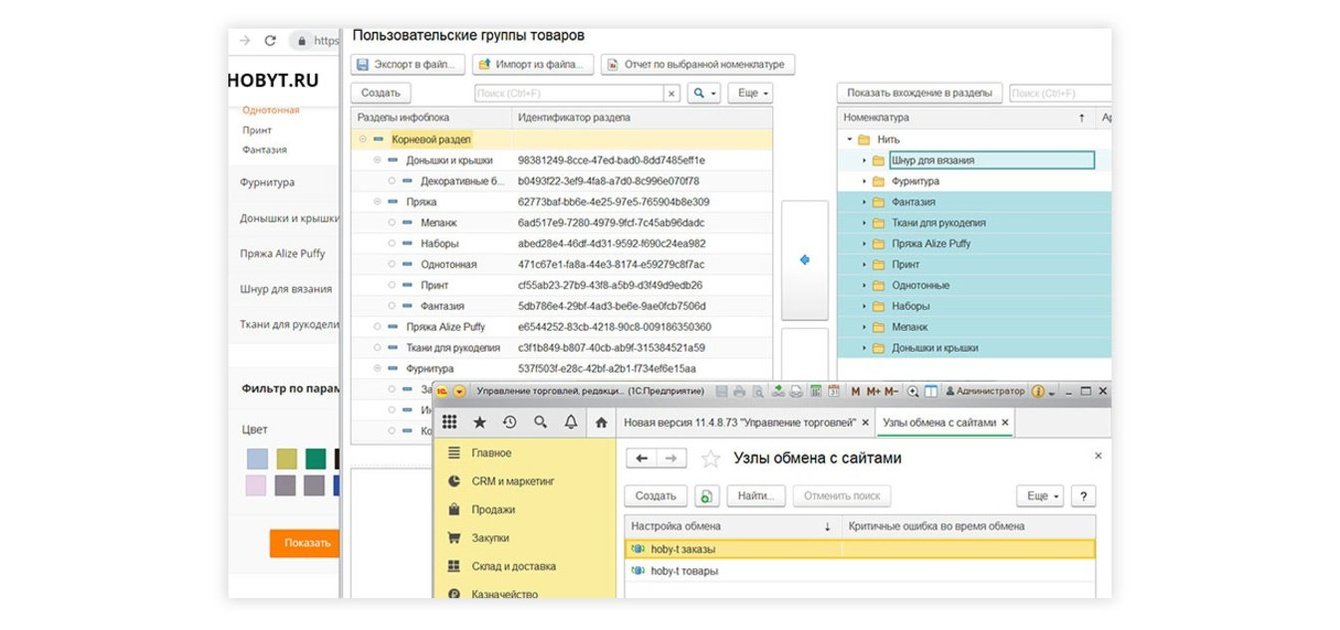The height and width of the screenshot is (630, 1340).
Task: Open the calendar icon in 1C title bar
Action: tap(832, 391)
